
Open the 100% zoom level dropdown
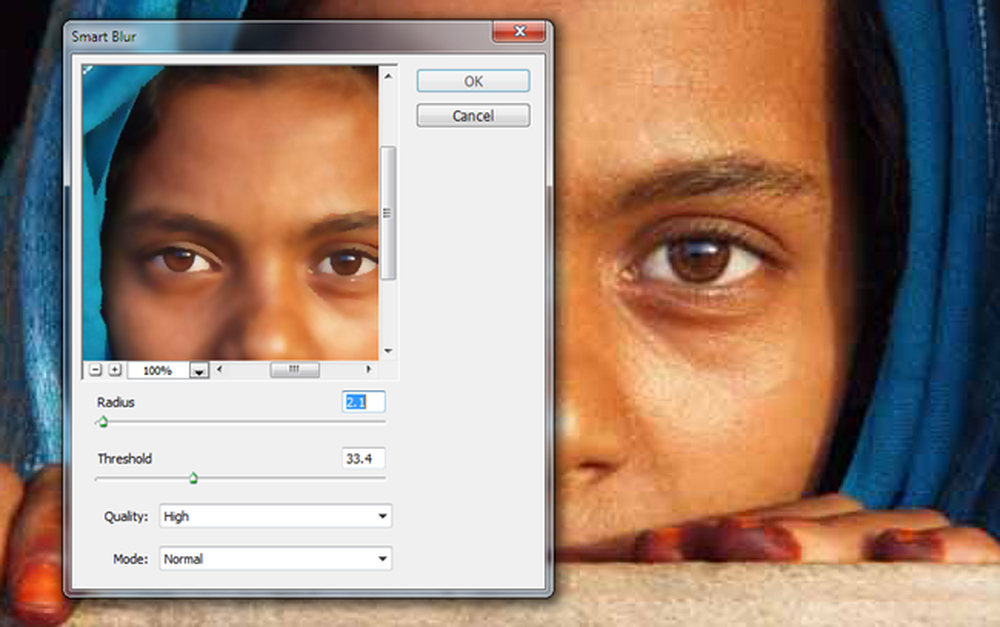(199, 371)
